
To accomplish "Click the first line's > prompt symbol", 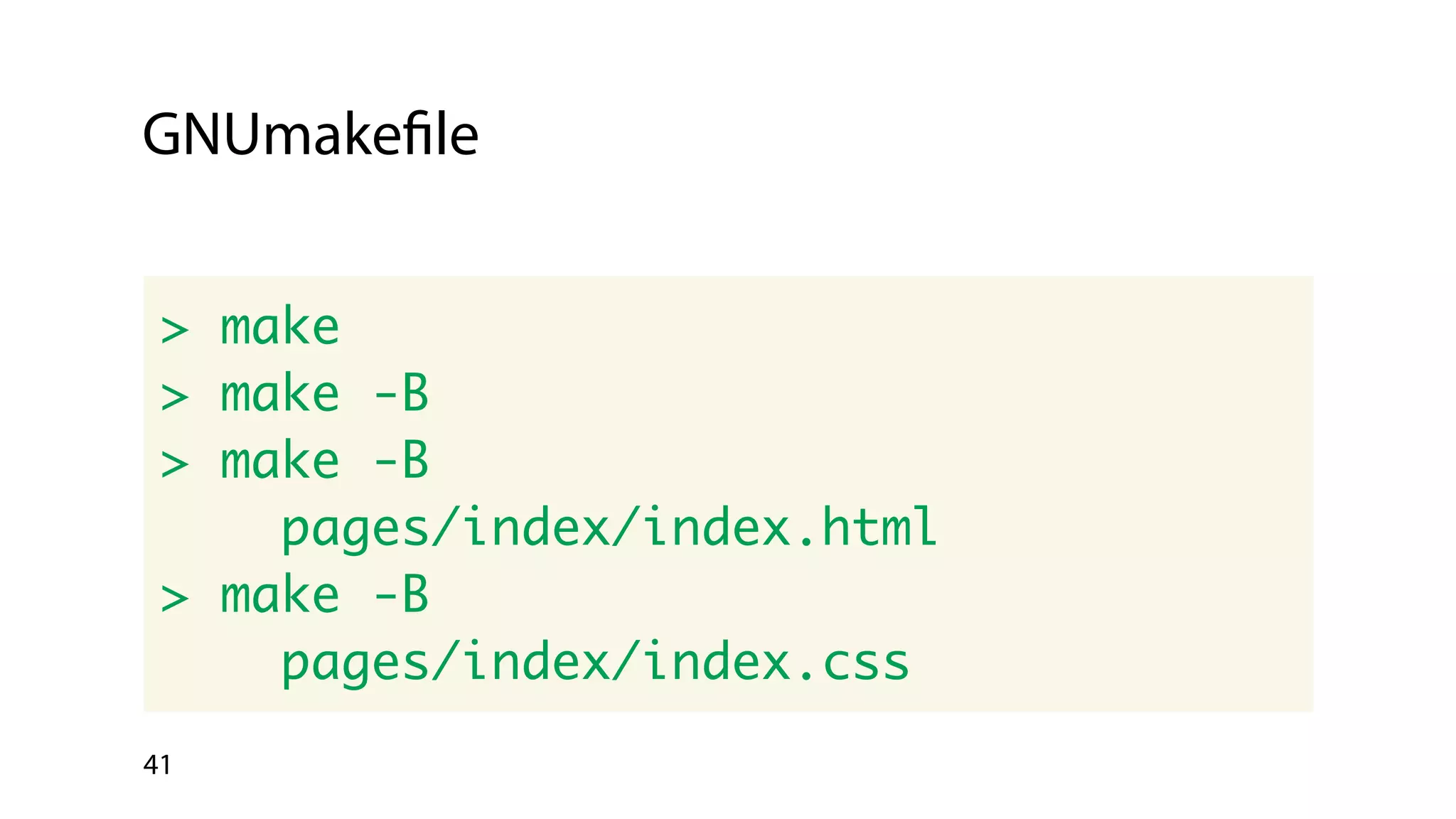I will [x=175, y=330].
